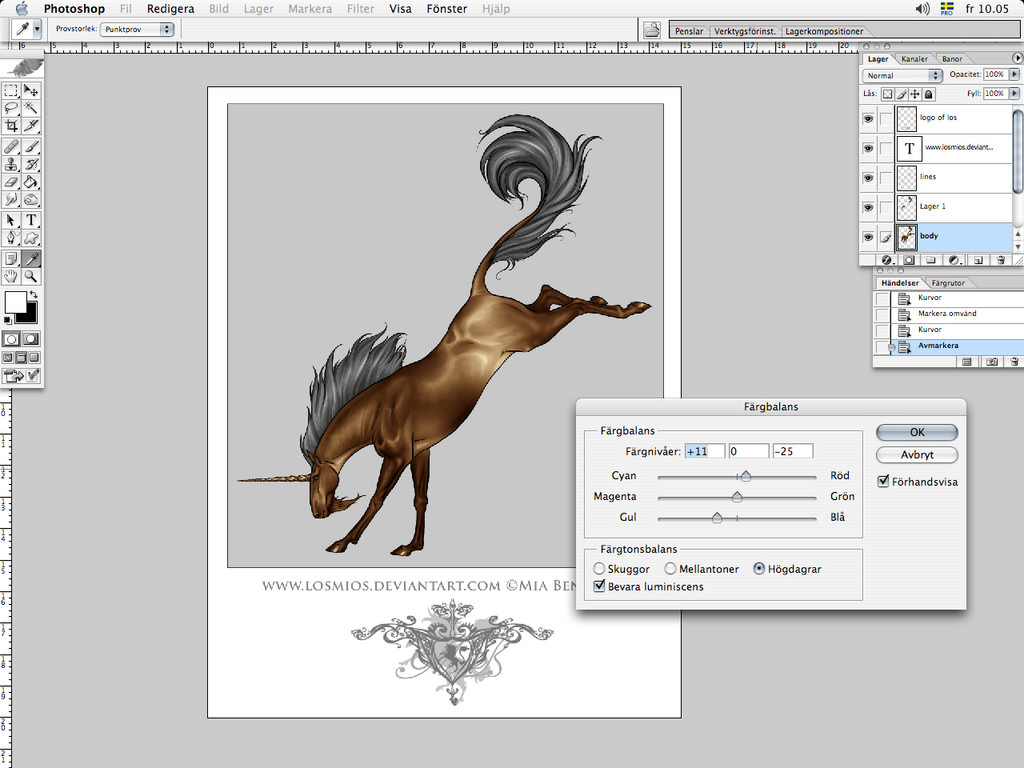The width and height of the screenshot is (1024, 768).
Task: Select the Move tool
Action: pos(31,90)
